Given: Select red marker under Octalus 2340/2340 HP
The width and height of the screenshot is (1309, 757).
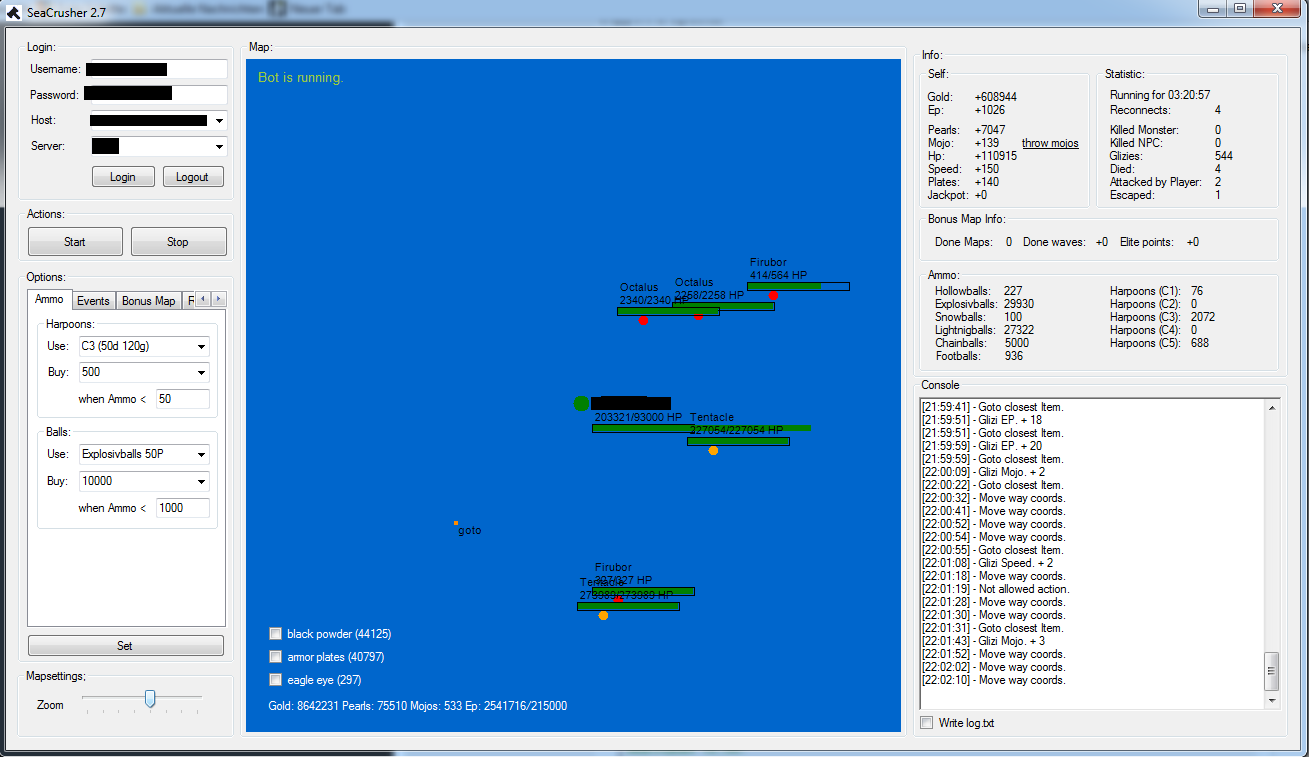Looking at the screenshot, I should (x=643, y=321).
